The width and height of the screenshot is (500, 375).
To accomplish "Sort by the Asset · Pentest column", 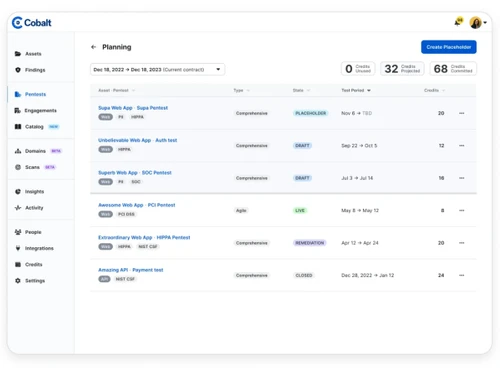I will coord(116,90).
